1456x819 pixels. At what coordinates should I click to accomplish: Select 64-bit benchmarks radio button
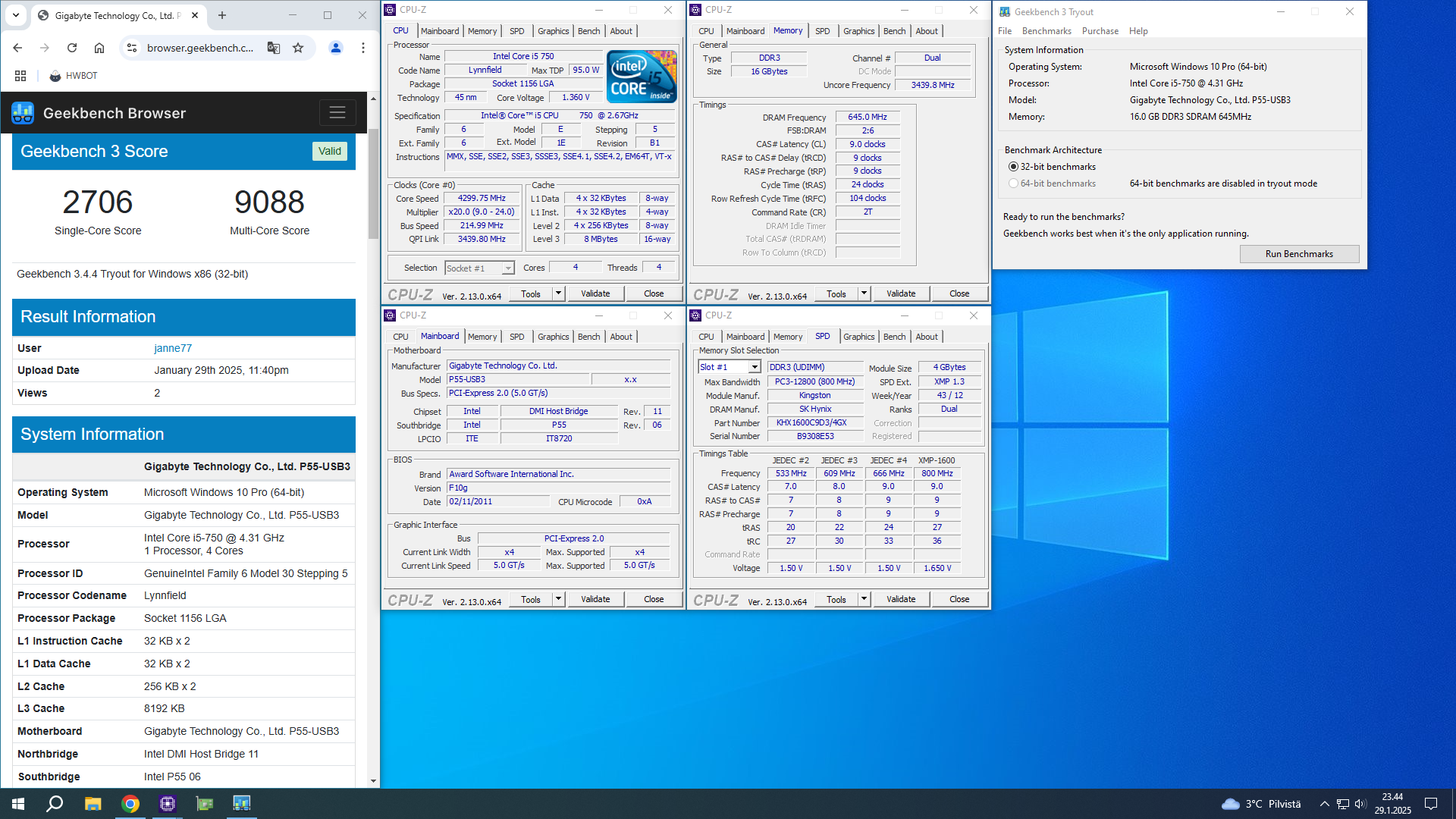click(1013, 184)
